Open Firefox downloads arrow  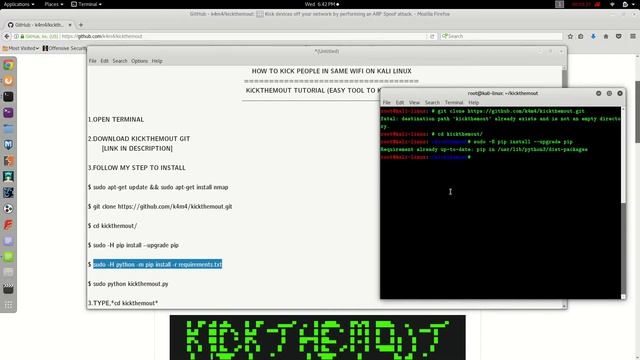[x=593, y=36]
